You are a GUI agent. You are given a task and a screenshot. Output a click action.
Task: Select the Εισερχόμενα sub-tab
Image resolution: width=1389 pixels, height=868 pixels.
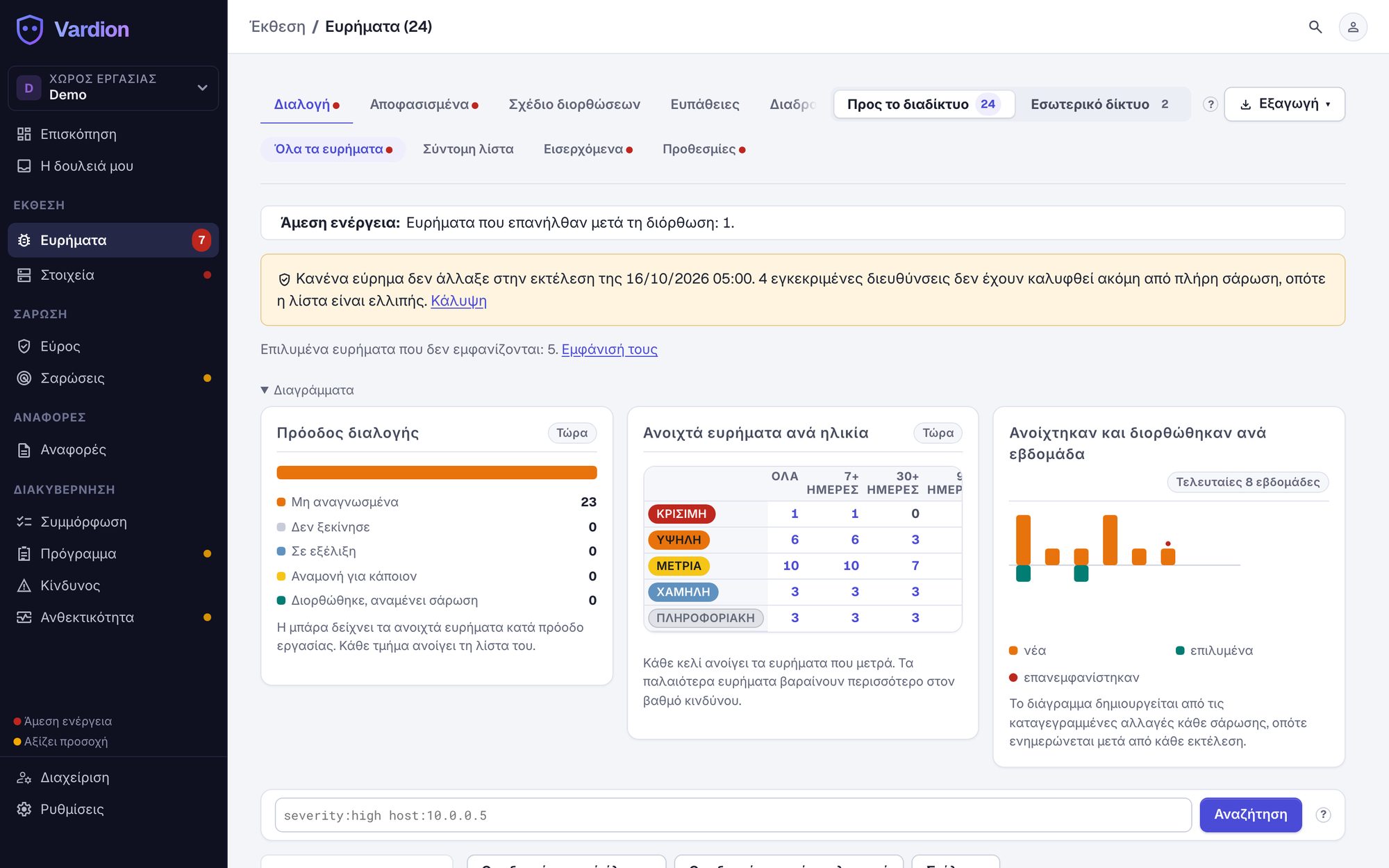click(588, 149)
